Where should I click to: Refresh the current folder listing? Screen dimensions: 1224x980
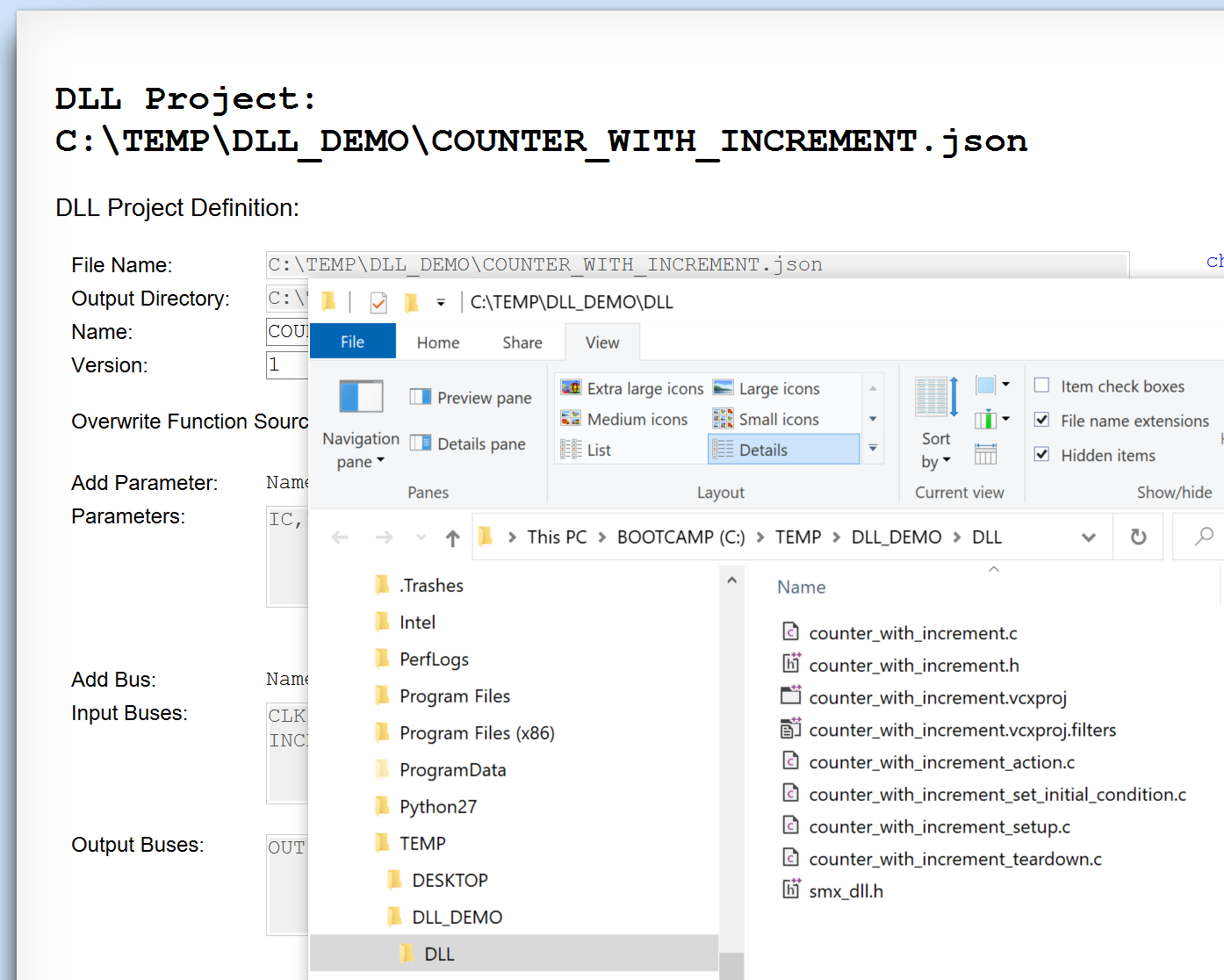(x=1138, y=537)
